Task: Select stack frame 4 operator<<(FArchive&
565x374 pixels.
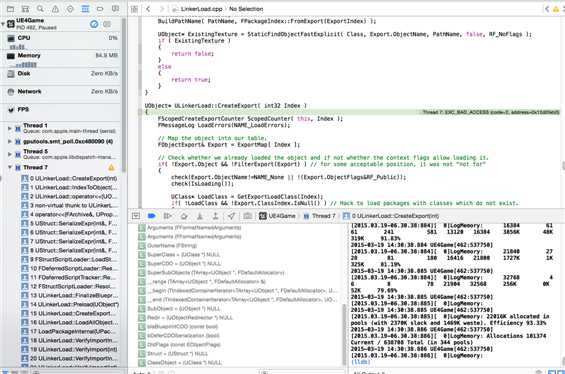Action: [x=69, y=214]
